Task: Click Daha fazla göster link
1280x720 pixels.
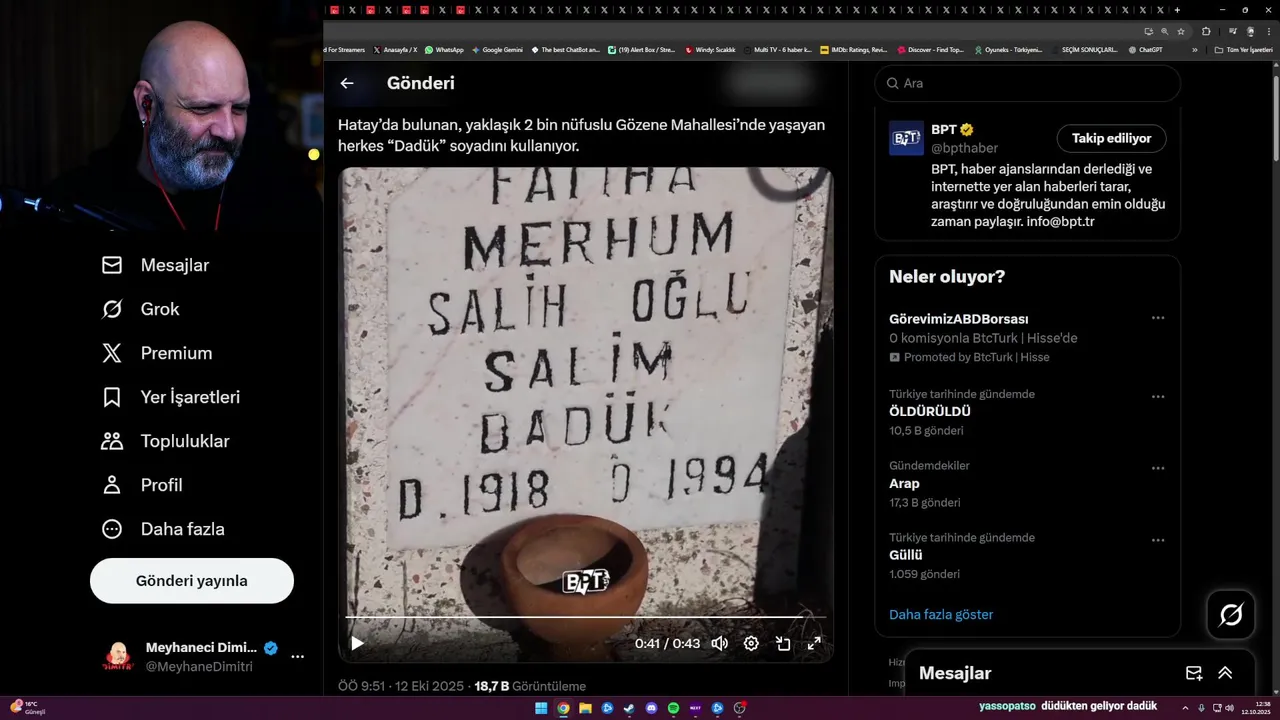Action: coord(941,614)
